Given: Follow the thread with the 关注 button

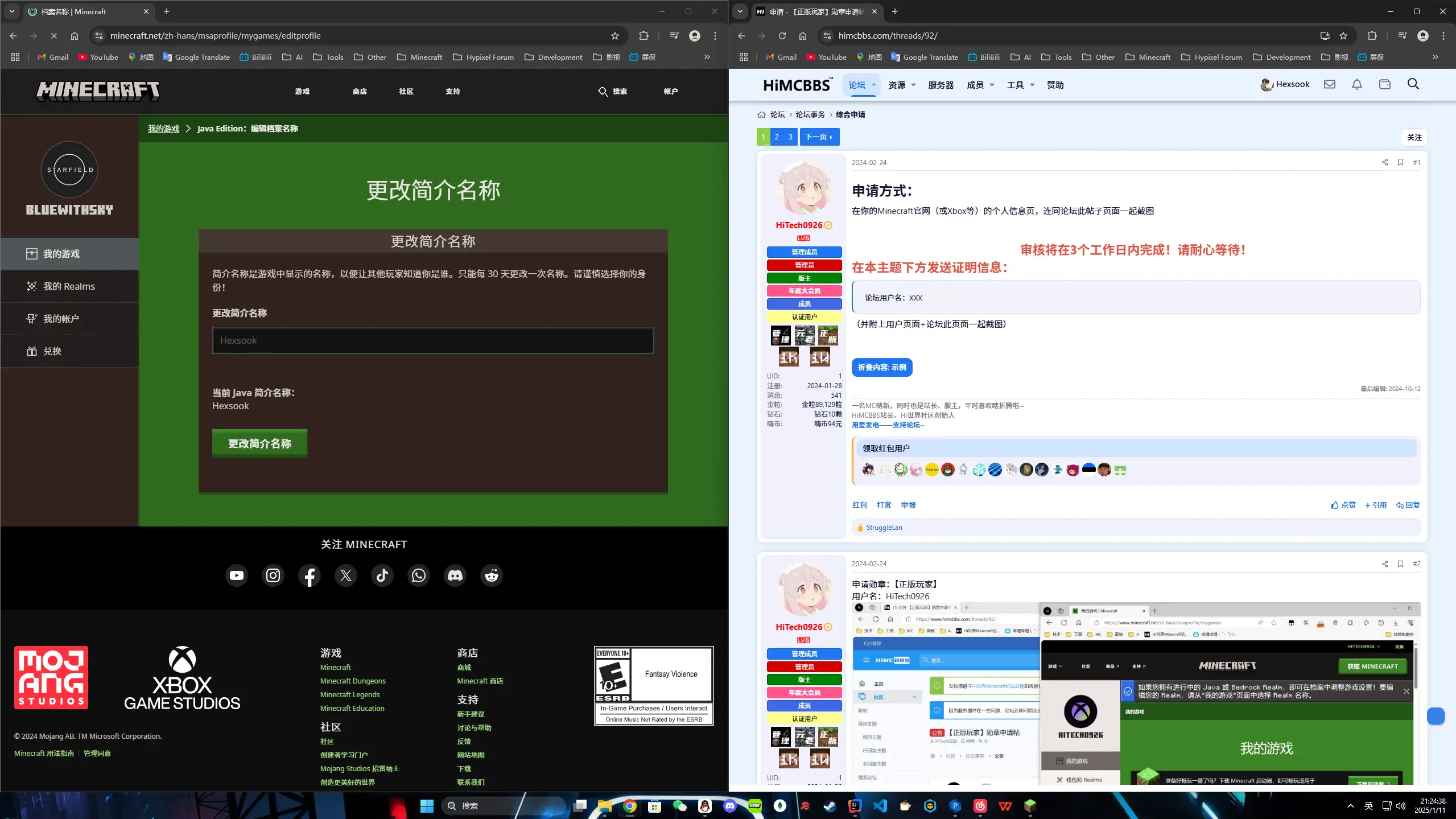Looking at the screenshot, I should point(1414,137).
